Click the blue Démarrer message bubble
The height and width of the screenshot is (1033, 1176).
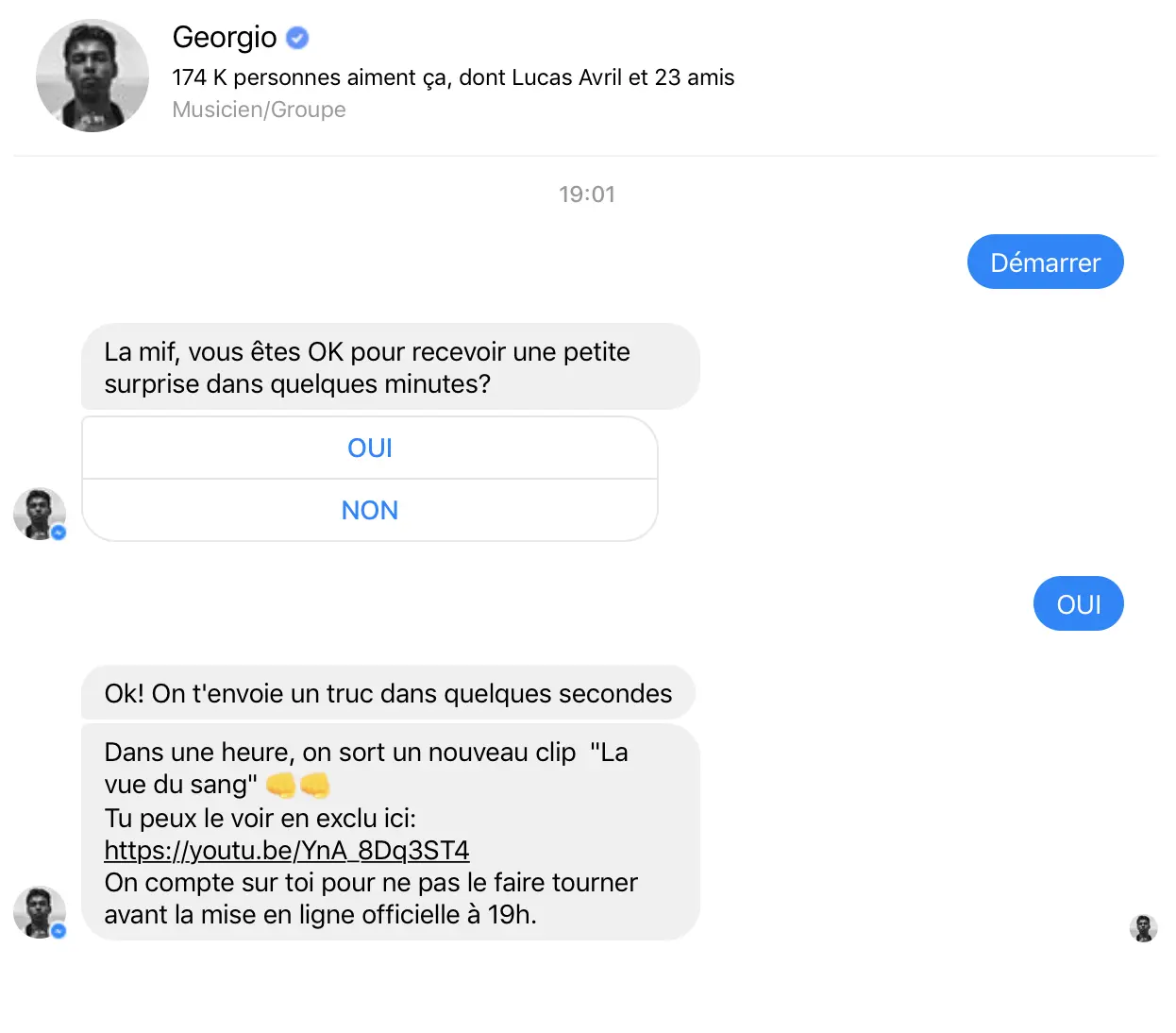point(1045,262)
